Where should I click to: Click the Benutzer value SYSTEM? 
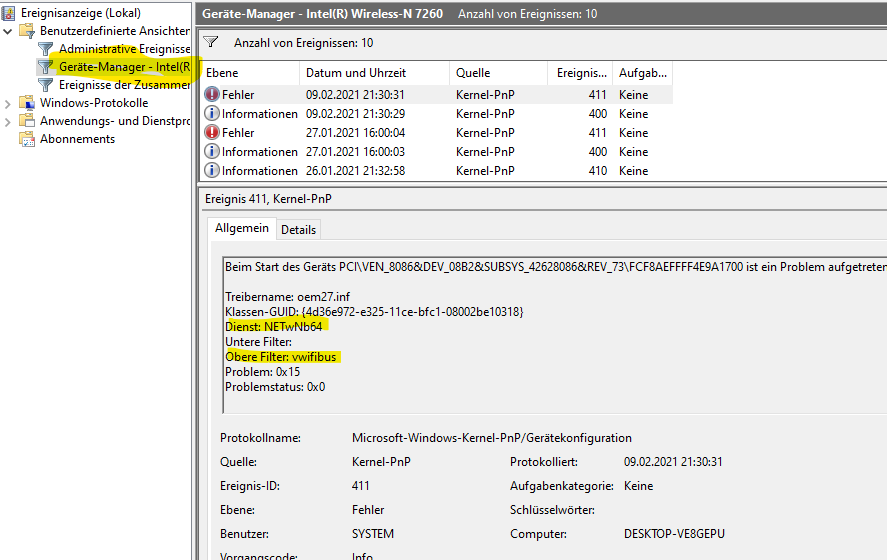[373, 533]
